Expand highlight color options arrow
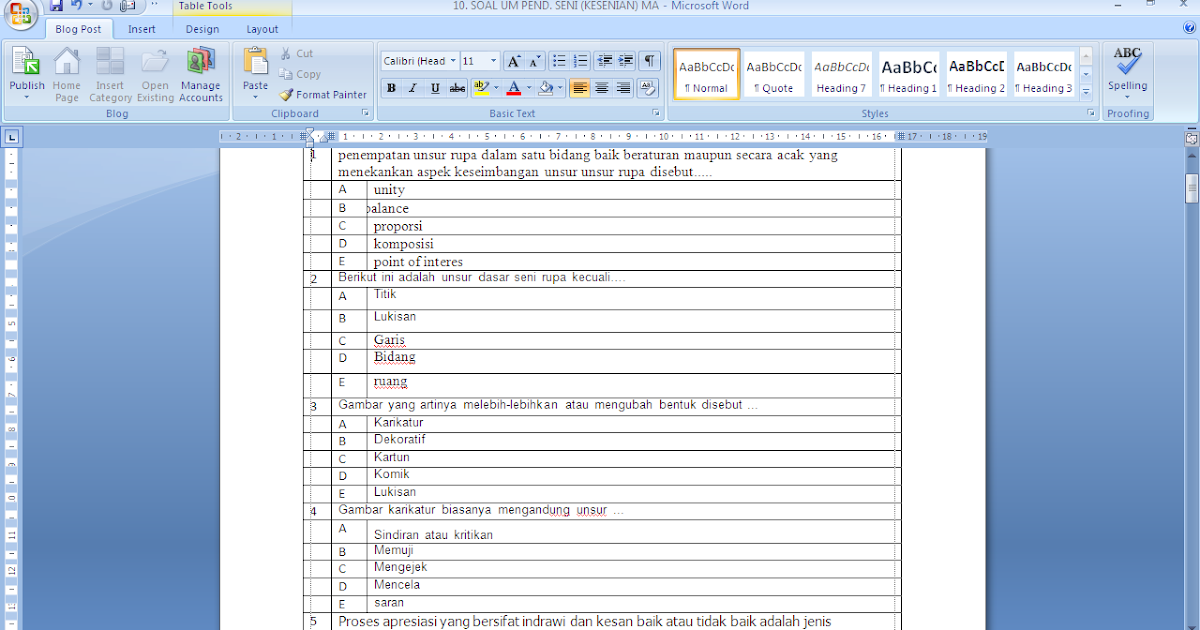Image resolution: width=1200 pixels, height=630 pixels. pyautogui.click(x=496, y=88)
